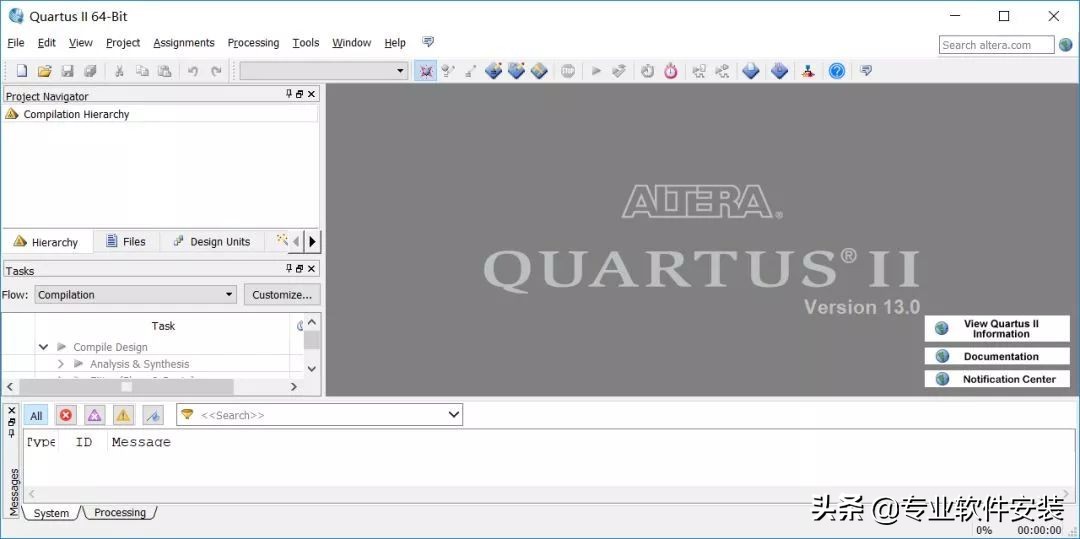Toggle the flagged messages filter icon
The width and height of the screenshot is (1080, 539).
click(153, 415)
